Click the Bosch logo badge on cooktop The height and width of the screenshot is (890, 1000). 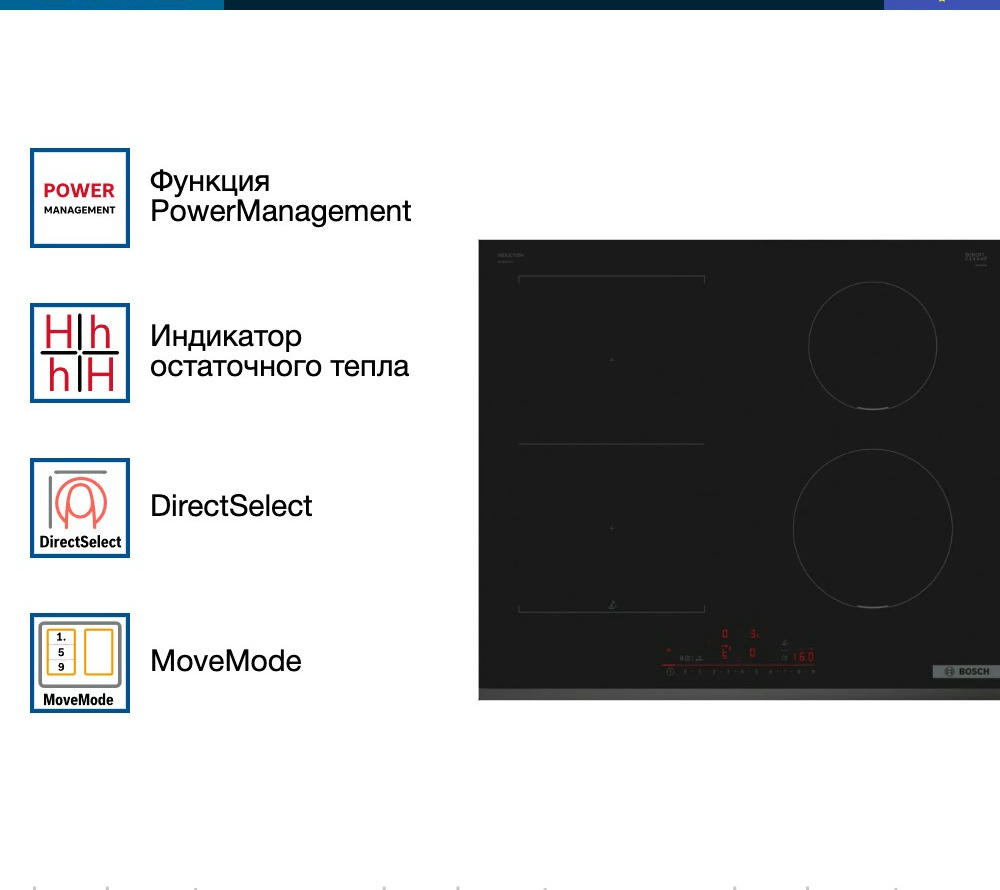pyautogui.click(x=966, y=671)
